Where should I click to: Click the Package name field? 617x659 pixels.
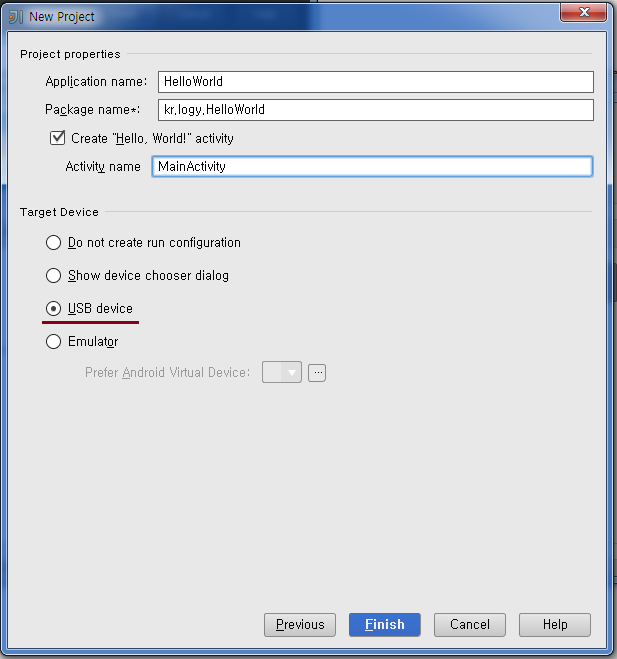pos(376,110)
